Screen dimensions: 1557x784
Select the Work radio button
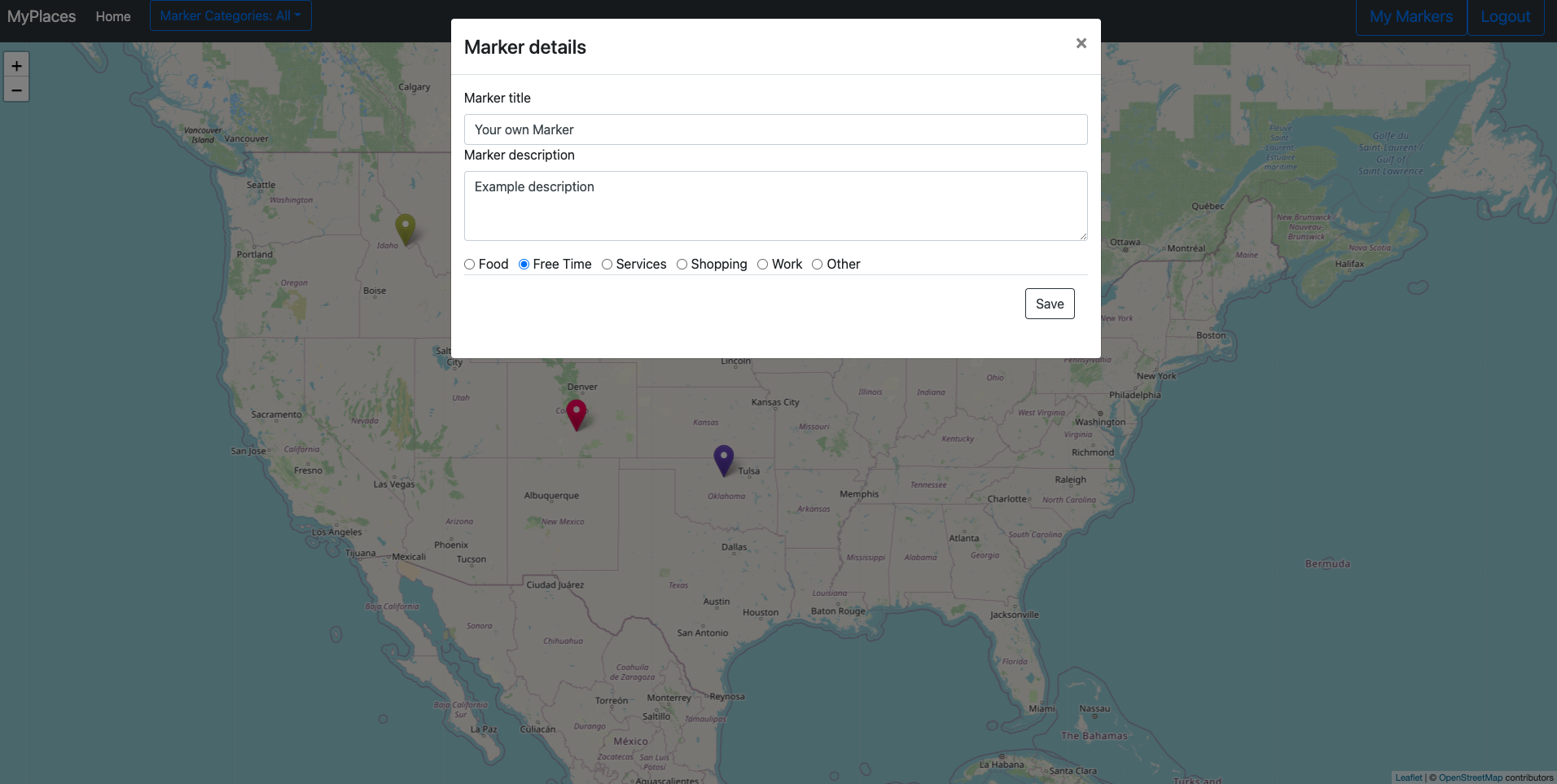coord(763,265)
